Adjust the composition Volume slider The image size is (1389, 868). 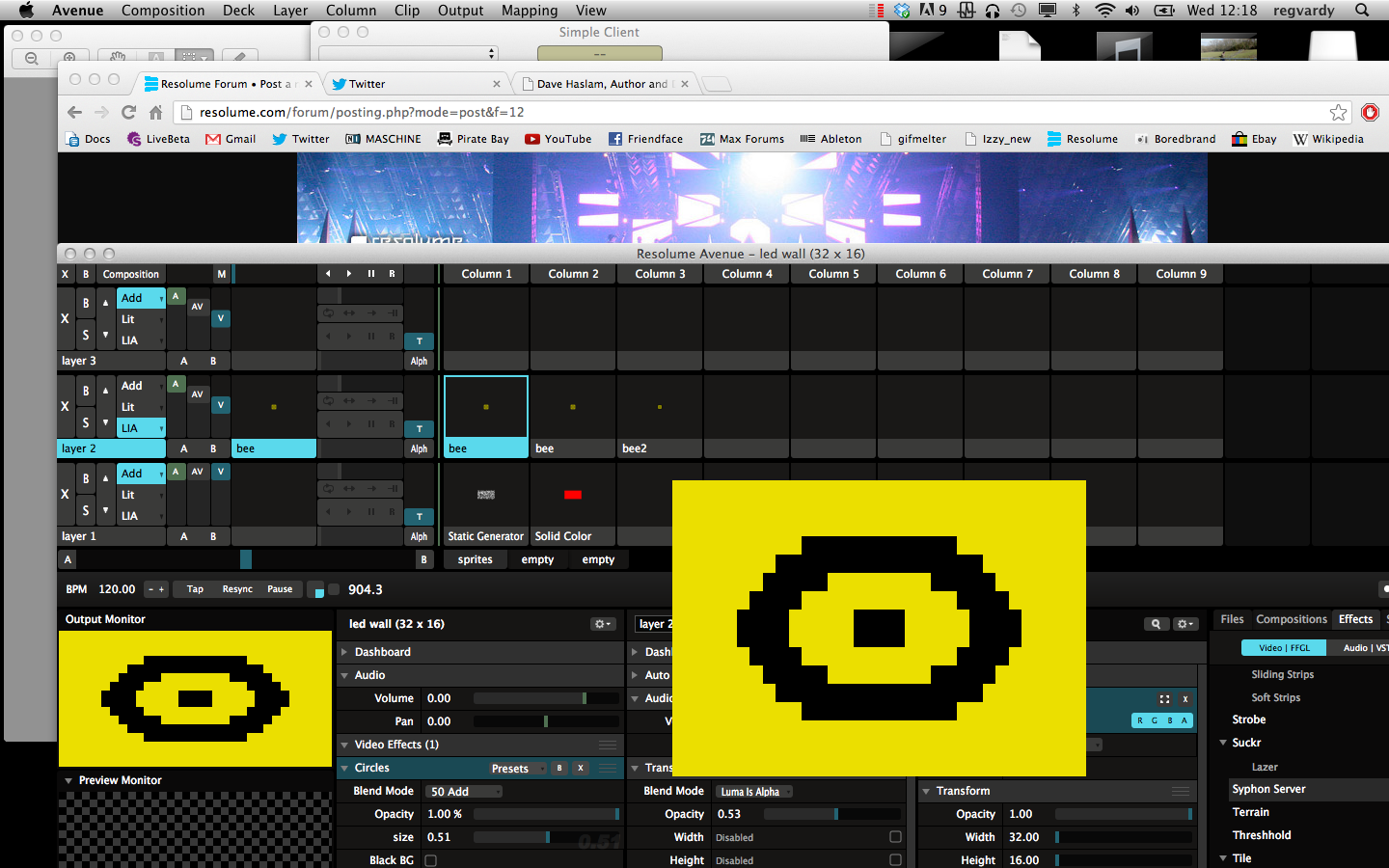(545, 698)
